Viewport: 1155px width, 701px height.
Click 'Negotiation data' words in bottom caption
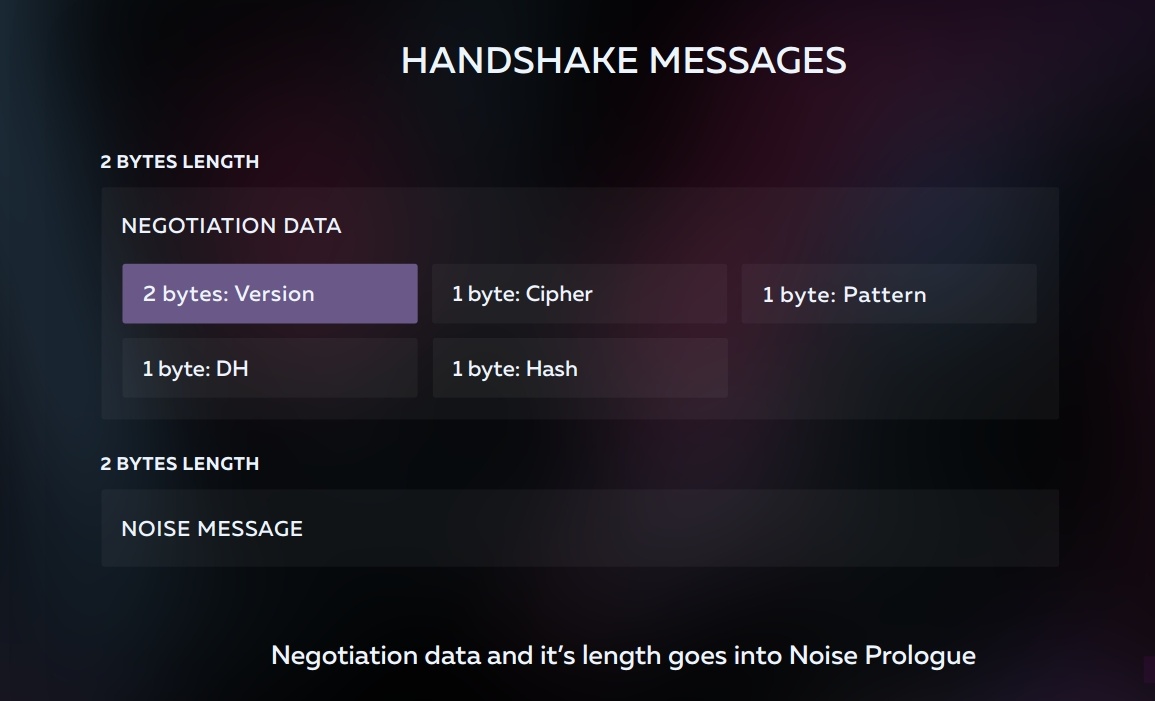point(376,655)
